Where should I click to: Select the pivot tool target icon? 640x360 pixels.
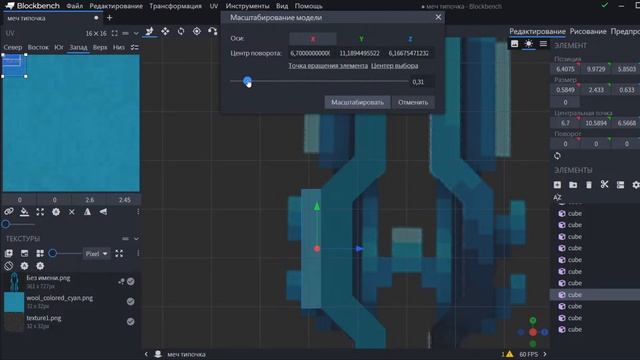tap(197, 31)
